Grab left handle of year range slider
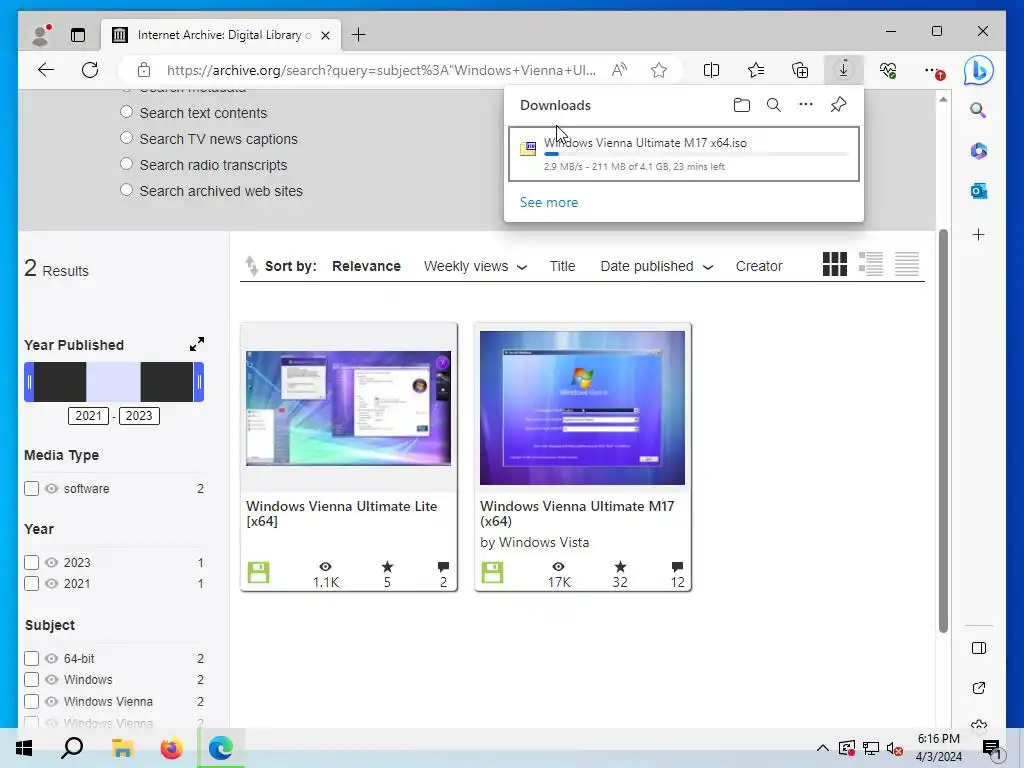1024x768 pixels. (x=29, y=382)
